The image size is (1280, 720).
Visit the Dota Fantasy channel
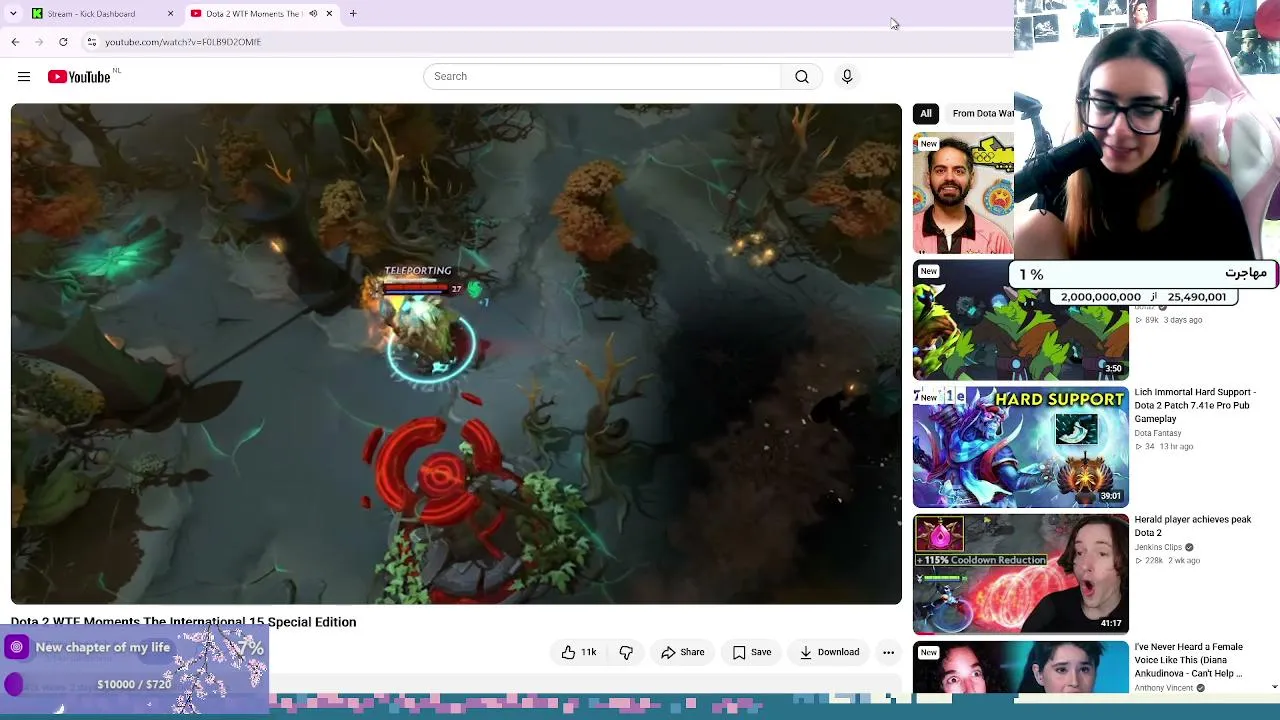click(1158, 434)
